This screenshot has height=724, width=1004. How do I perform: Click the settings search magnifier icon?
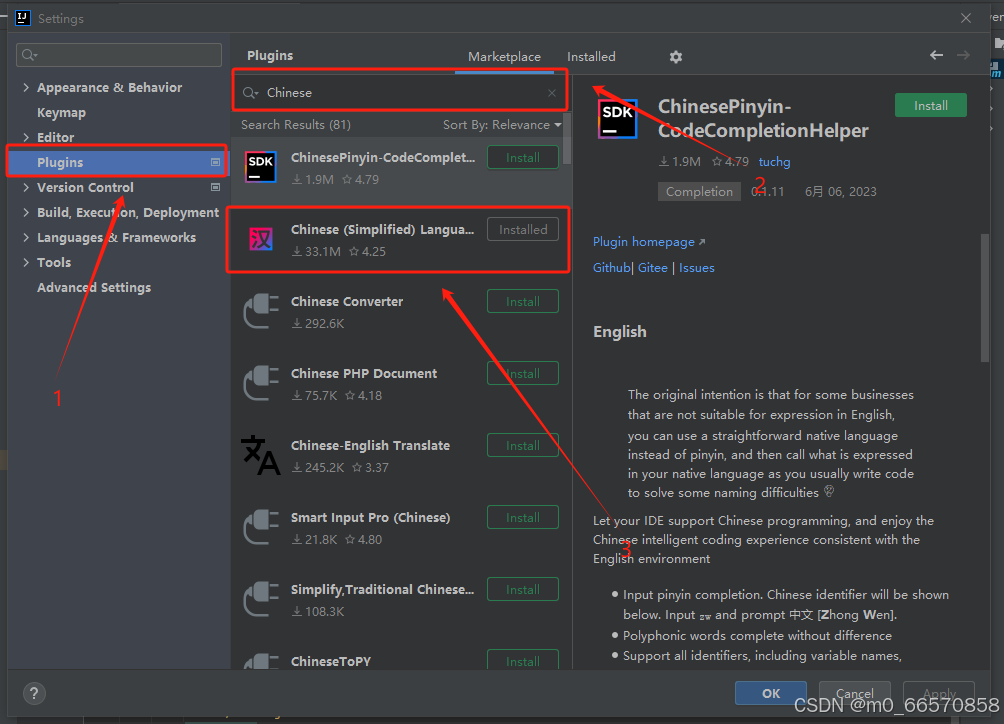pyautogui.click(x=29, y=55)
